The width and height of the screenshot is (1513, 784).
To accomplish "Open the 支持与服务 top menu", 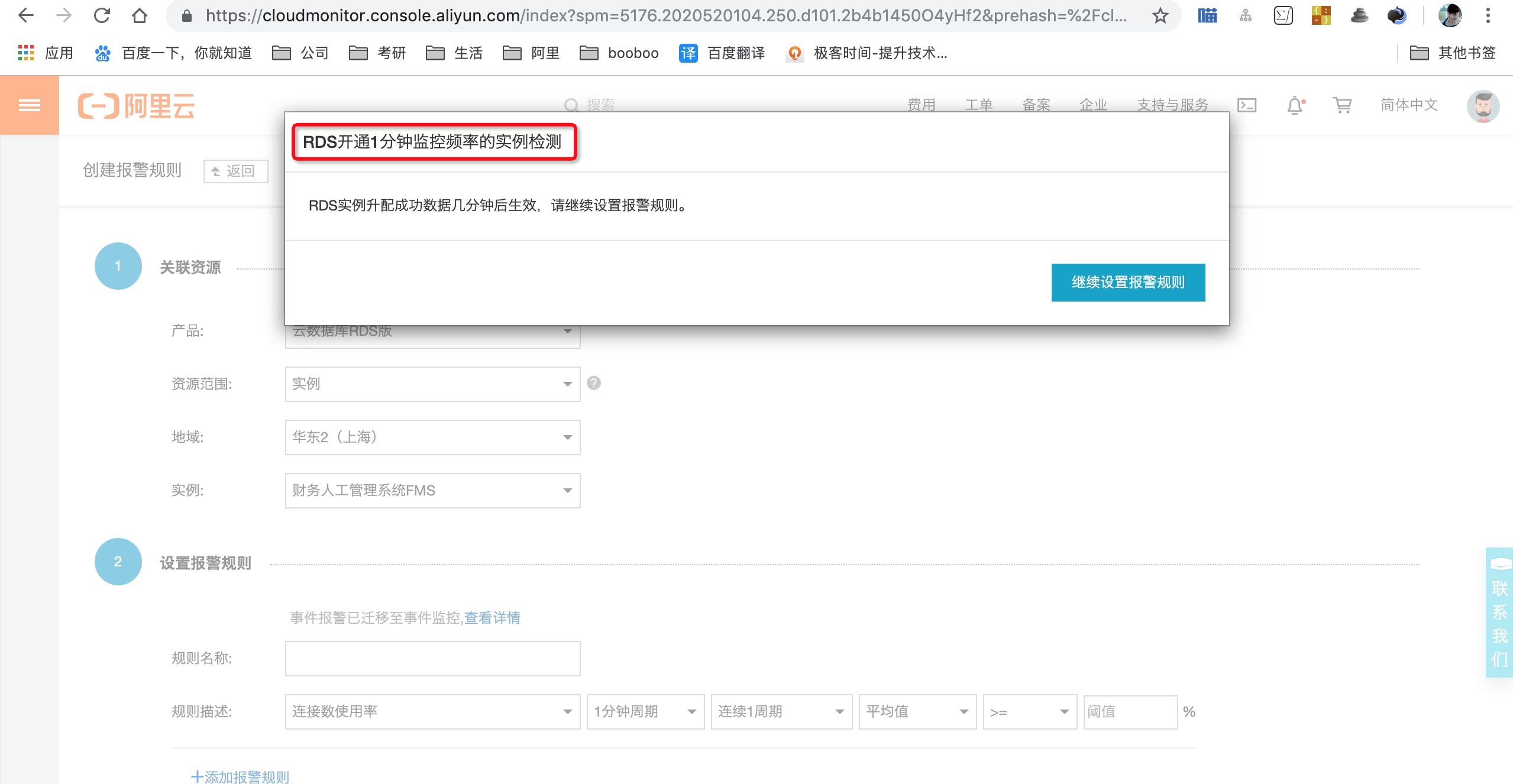I will point(1172,105).
